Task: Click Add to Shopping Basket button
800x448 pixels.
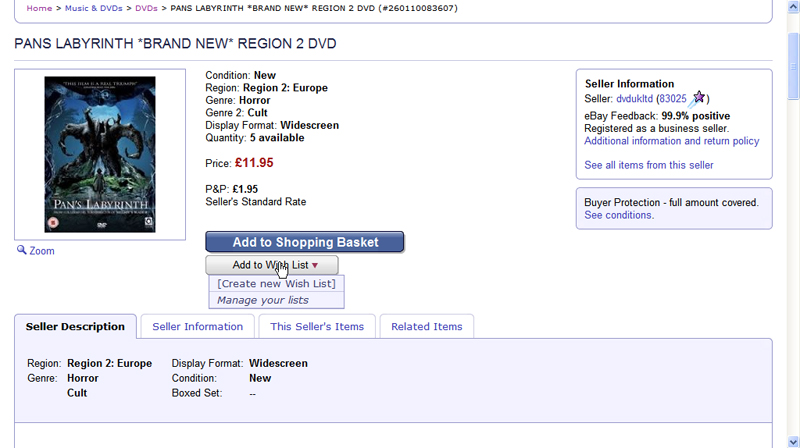Action: 305,242
